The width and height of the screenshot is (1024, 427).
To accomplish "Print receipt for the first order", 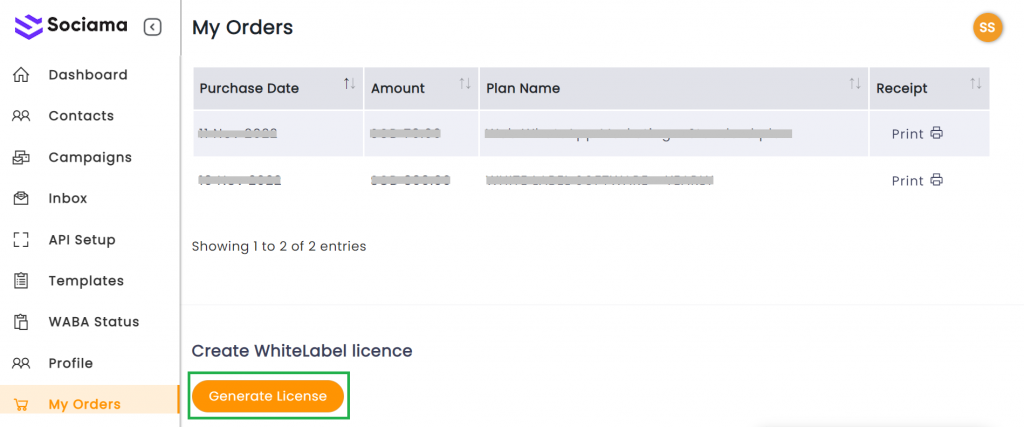I will tap(917, 133).
